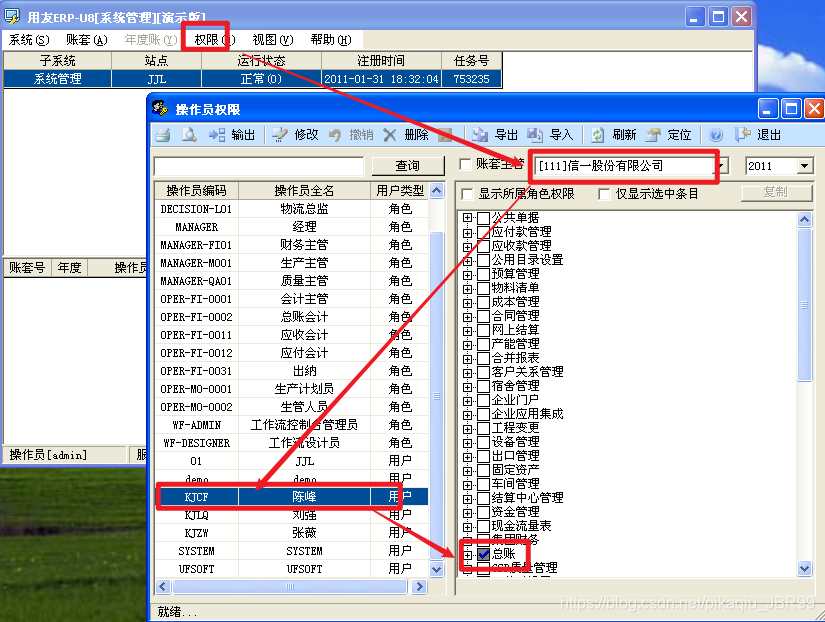Click the 复制 button
The height and width of the screenshot is (622, 825).
pyautogui.click(x=776, y=193)
